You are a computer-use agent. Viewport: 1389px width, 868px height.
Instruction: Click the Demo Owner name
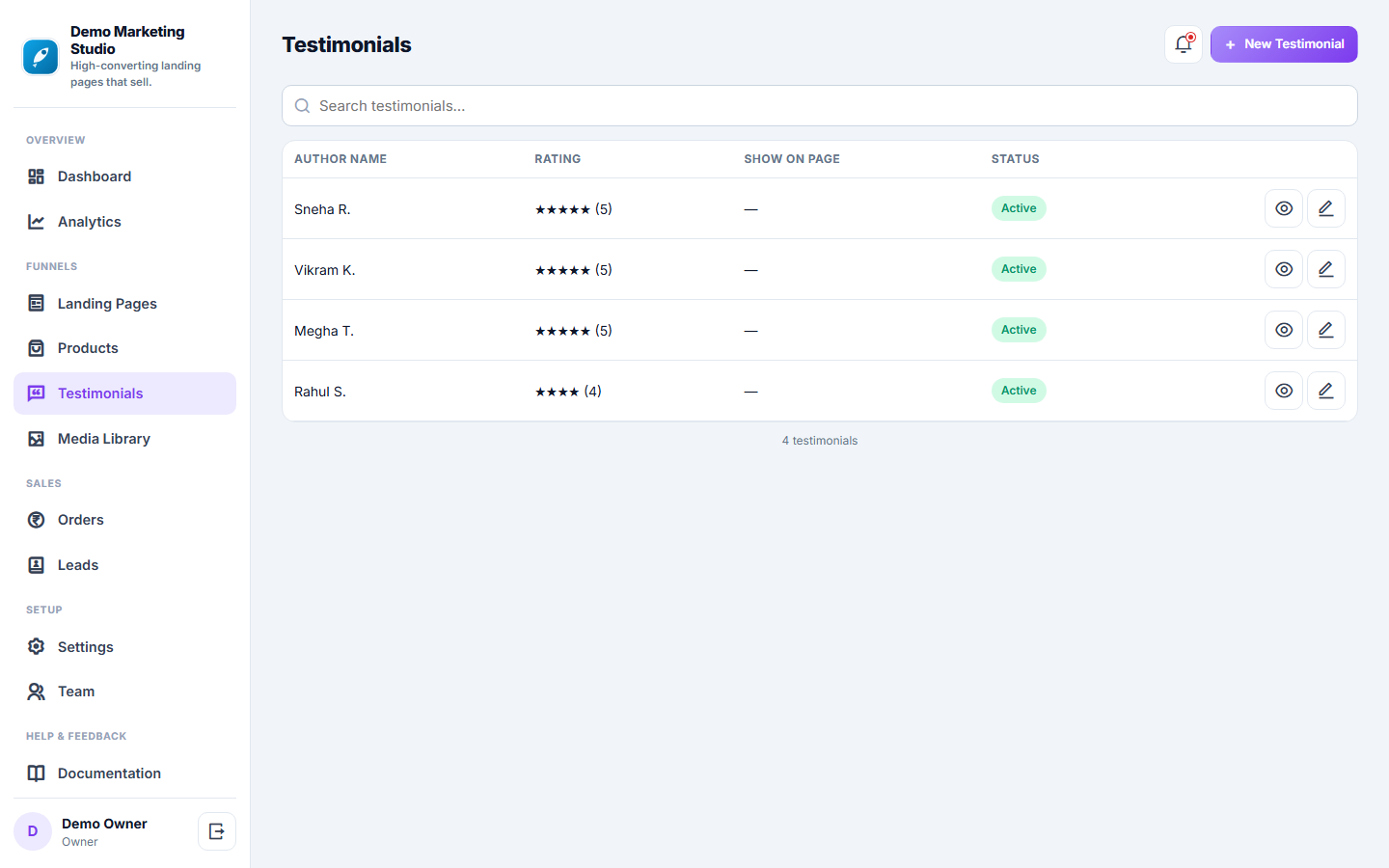104,824
